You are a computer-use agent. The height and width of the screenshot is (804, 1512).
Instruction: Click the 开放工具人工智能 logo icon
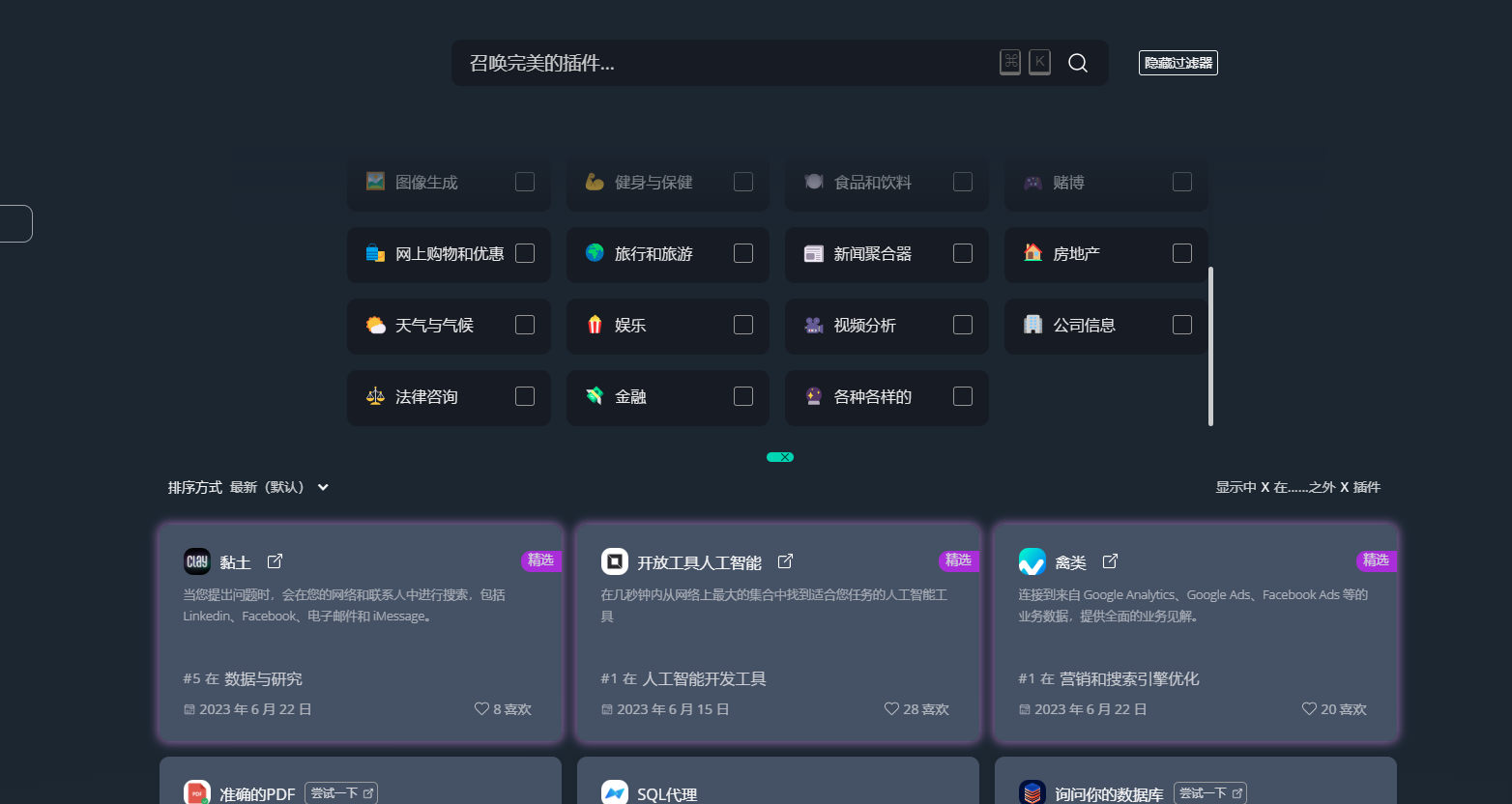coord(615,561)
